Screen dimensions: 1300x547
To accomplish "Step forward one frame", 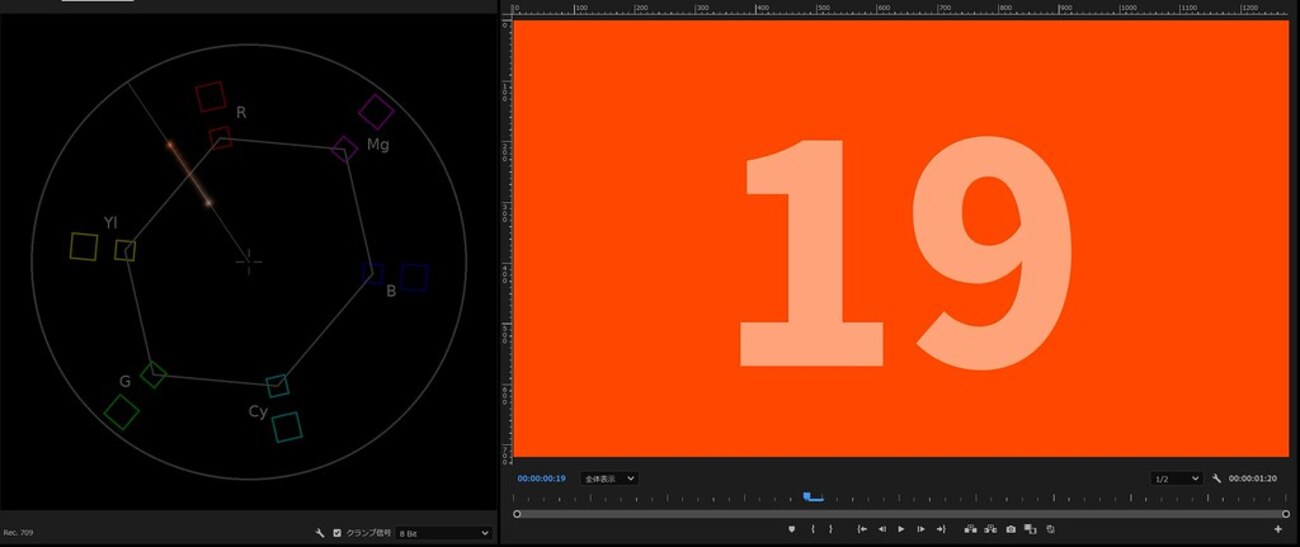I will pos(921,529).
